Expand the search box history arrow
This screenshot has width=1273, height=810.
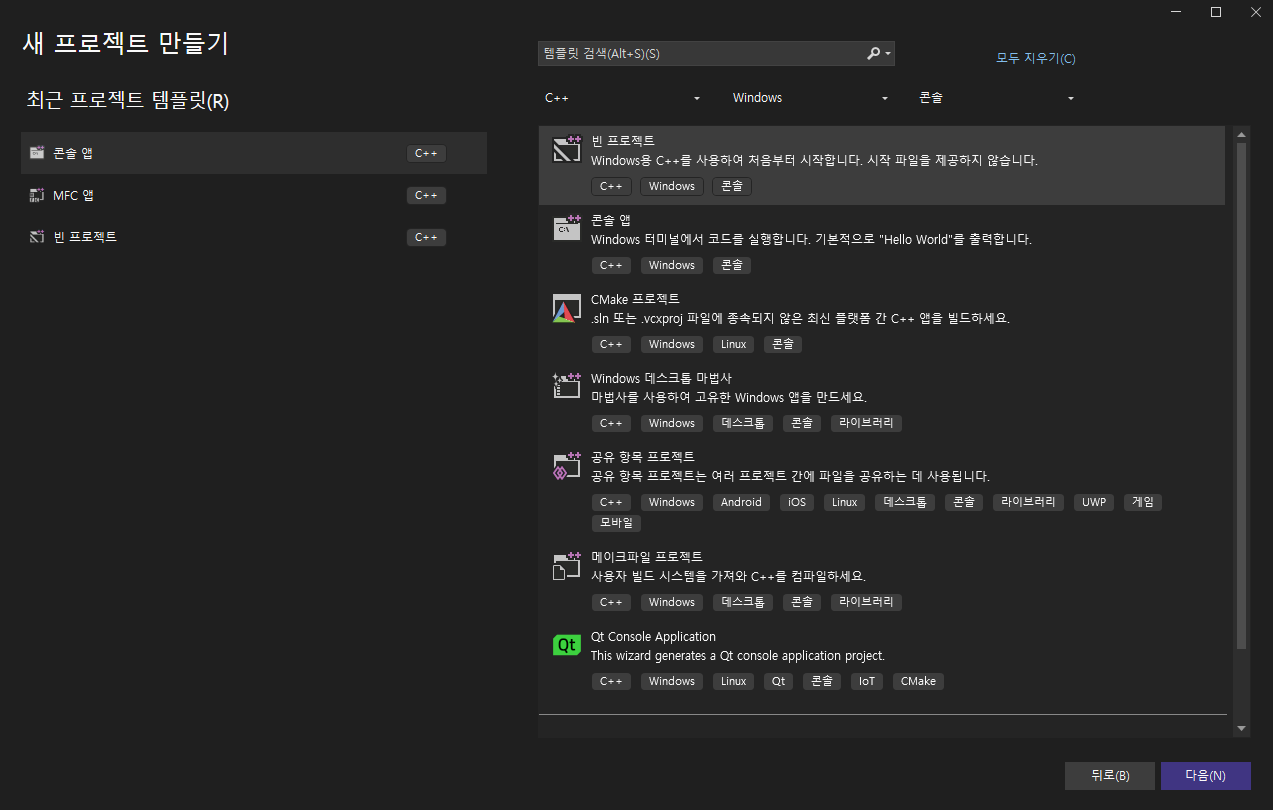pos(888,54)
